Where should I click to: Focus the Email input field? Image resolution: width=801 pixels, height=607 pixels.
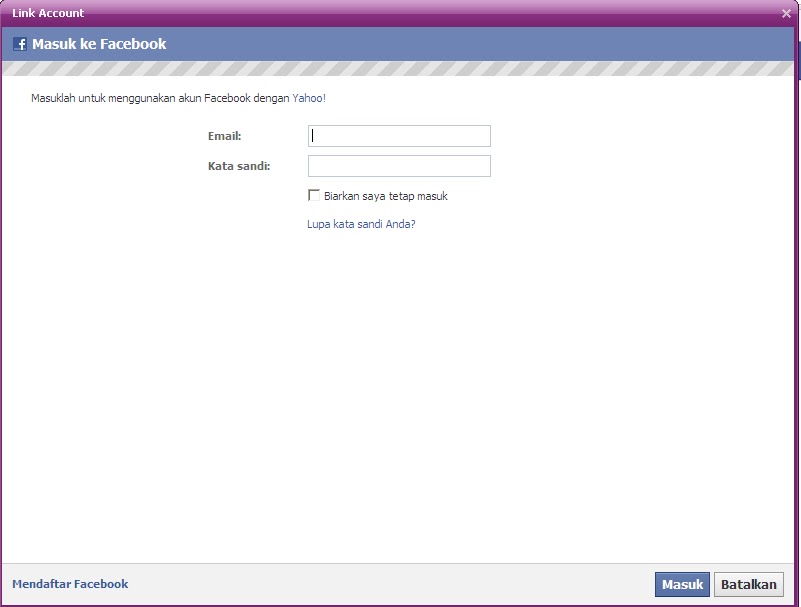pos(399,136)
